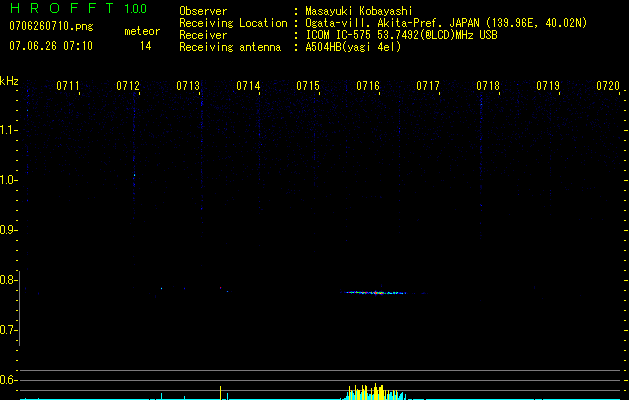Select antenna value A504HB(yagi 4el)
The width and height of the screenshot is (629, 400).
353,47
